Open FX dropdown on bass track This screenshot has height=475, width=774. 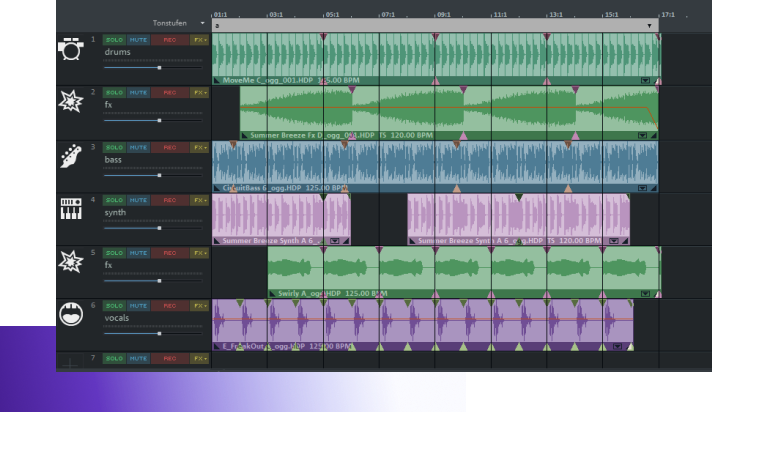199,148
